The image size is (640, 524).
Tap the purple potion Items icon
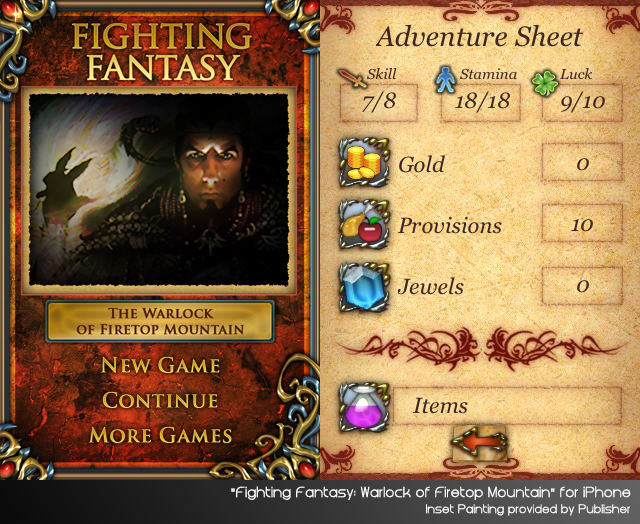pos(364,407)
